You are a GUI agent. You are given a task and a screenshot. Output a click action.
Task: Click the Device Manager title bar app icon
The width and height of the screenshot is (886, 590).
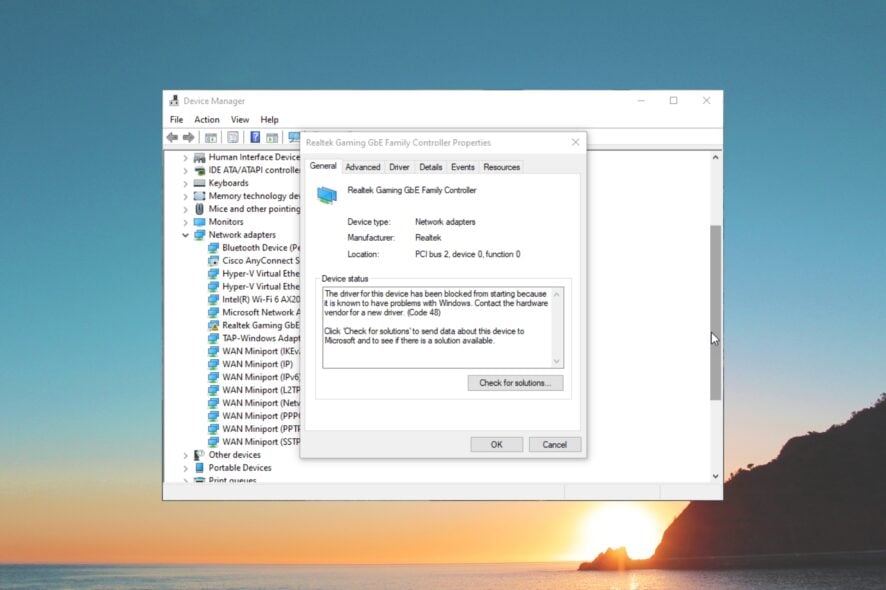(174, 101)
